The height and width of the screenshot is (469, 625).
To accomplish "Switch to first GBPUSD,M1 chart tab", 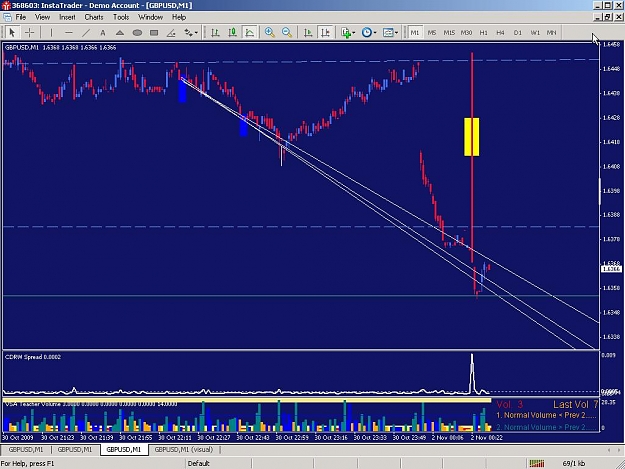I will click(x=26, y=449).
